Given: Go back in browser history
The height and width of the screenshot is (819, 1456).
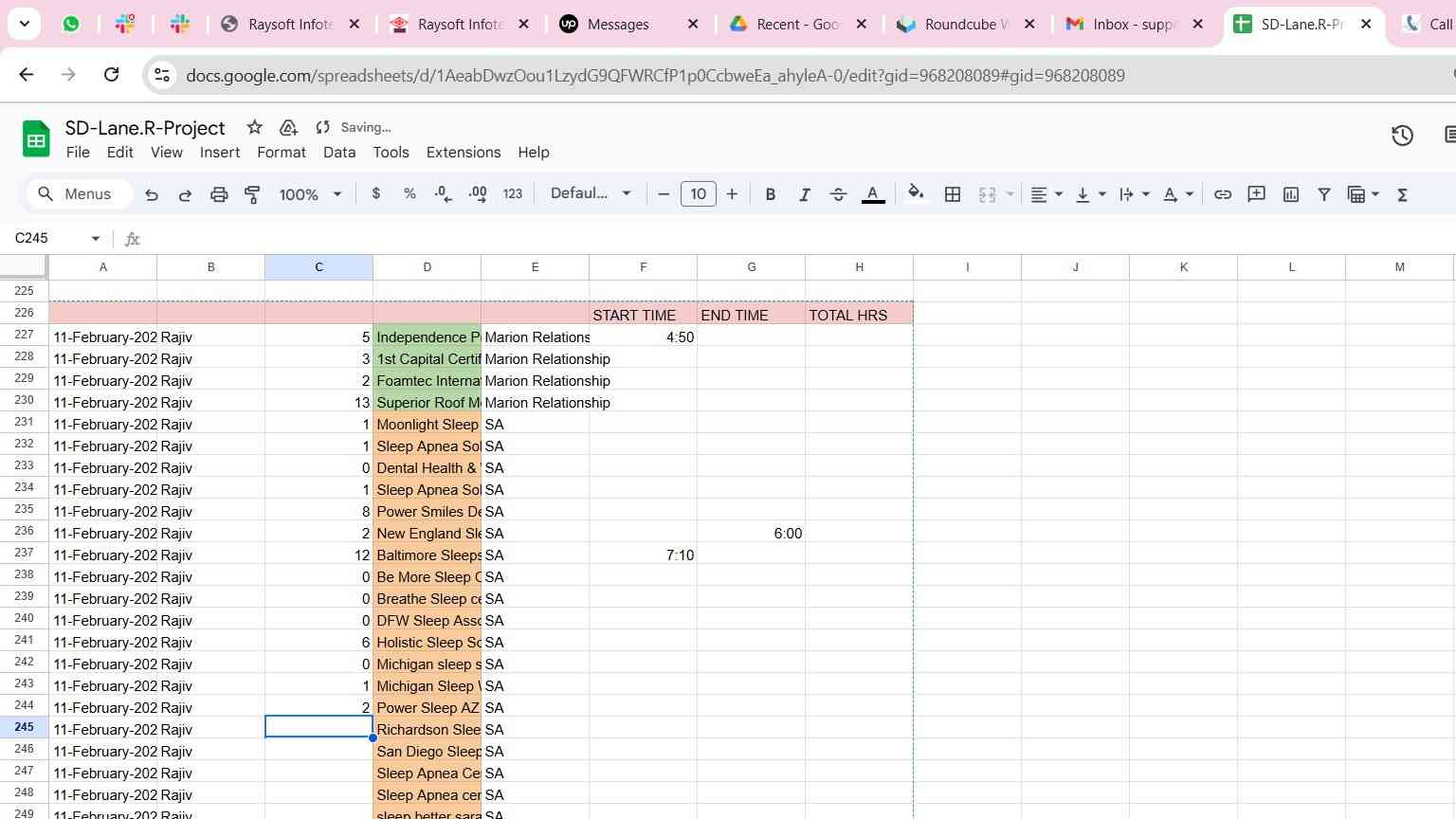Looking at the screenshot, I should pos(27,74).
